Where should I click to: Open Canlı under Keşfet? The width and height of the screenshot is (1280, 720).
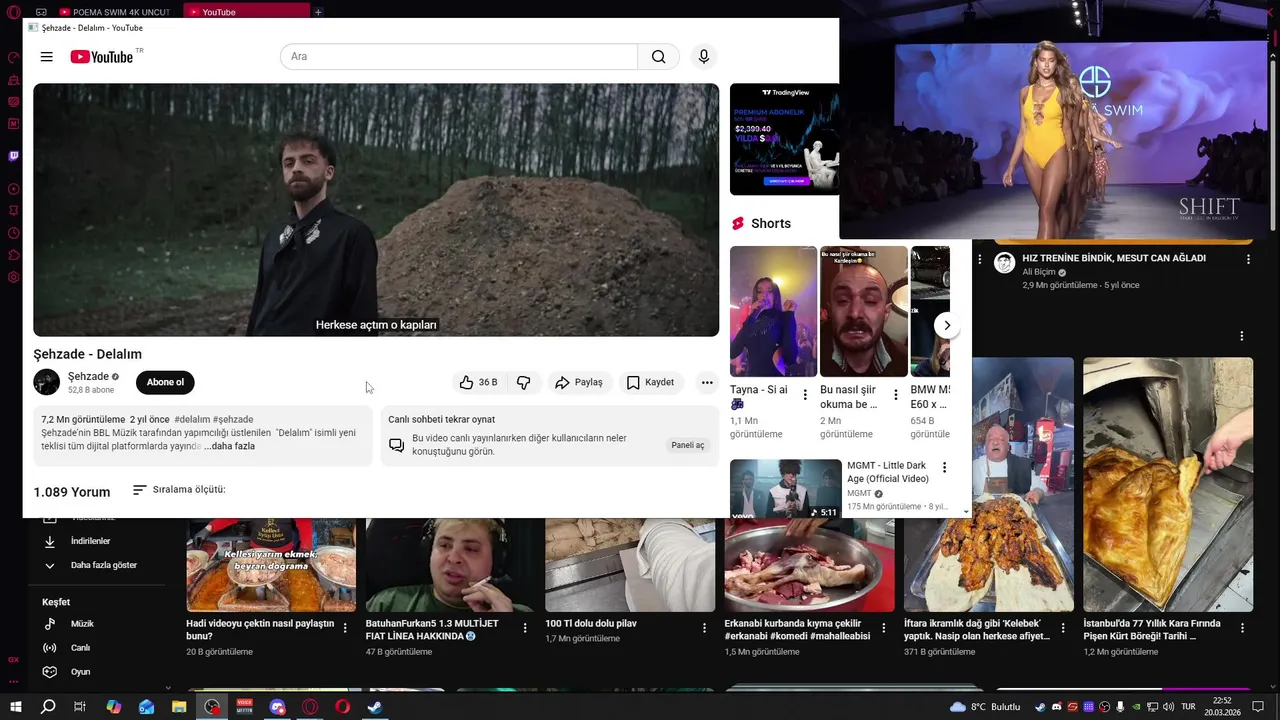click(x=80, y=648)
